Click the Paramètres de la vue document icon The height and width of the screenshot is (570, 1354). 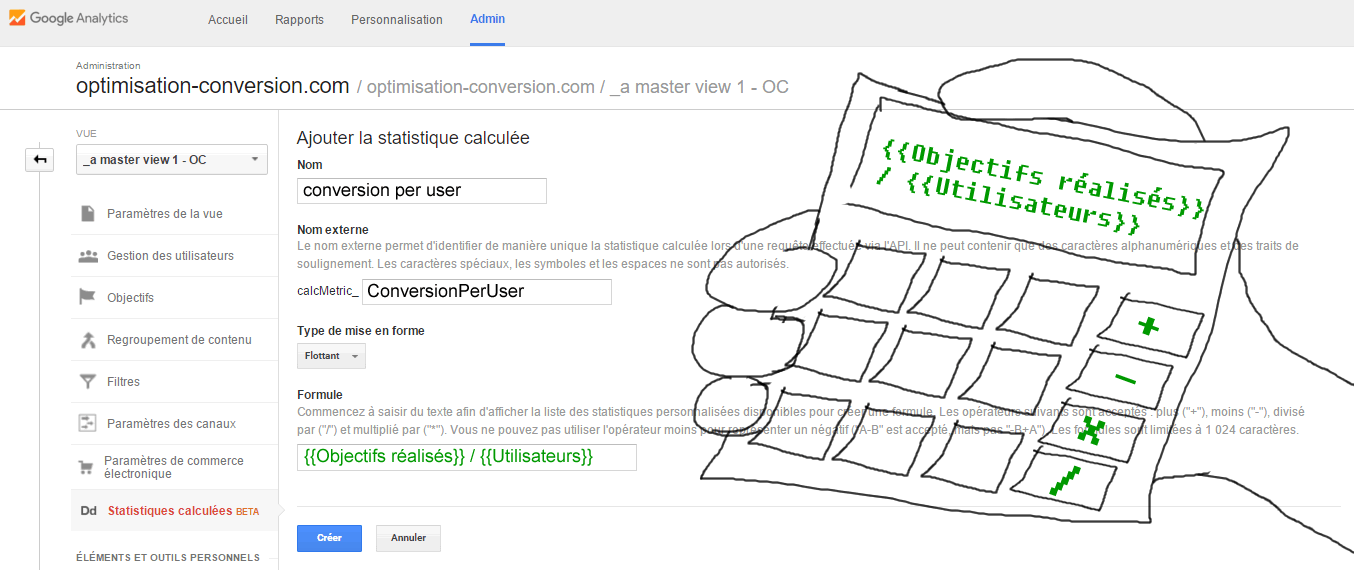click(x=88, y=214)
